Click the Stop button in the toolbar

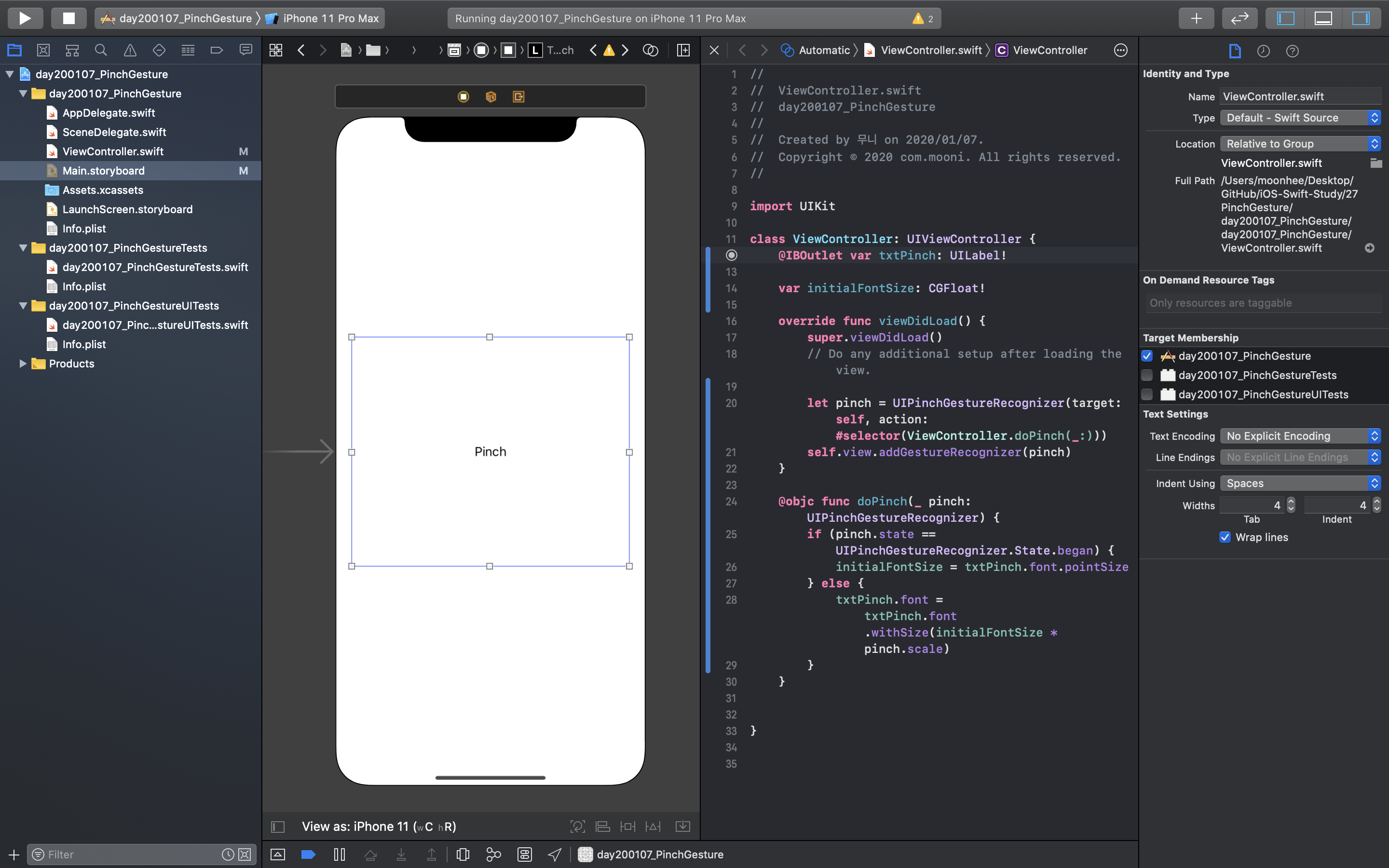coord(68,18)
